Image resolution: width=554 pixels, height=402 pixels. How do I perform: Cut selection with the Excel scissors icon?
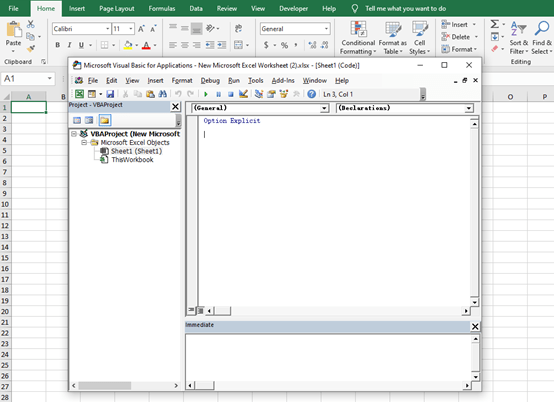point(31,24)
